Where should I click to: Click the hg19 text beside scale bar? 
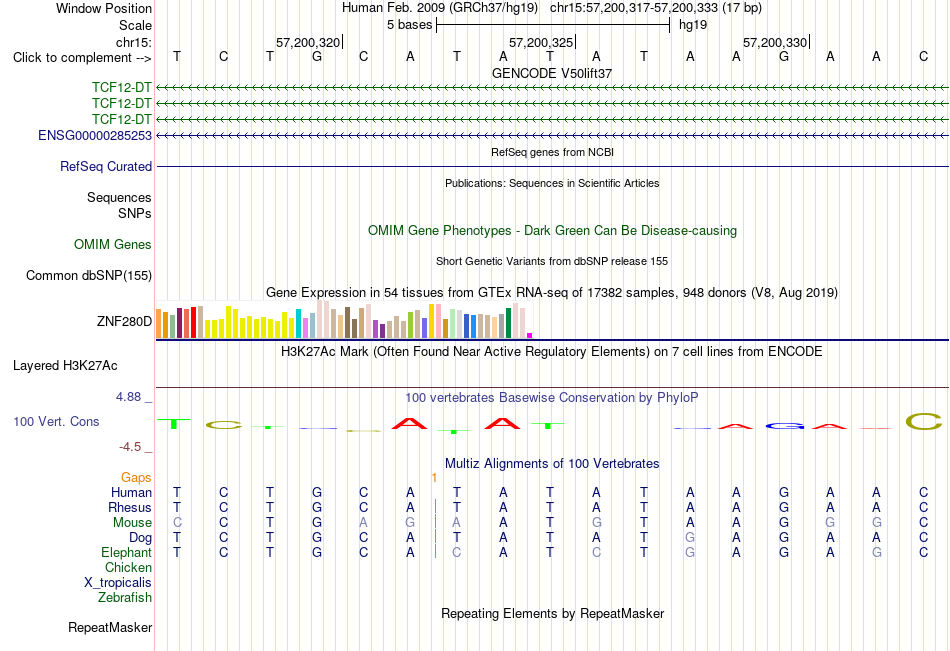[x=693, y=25]
